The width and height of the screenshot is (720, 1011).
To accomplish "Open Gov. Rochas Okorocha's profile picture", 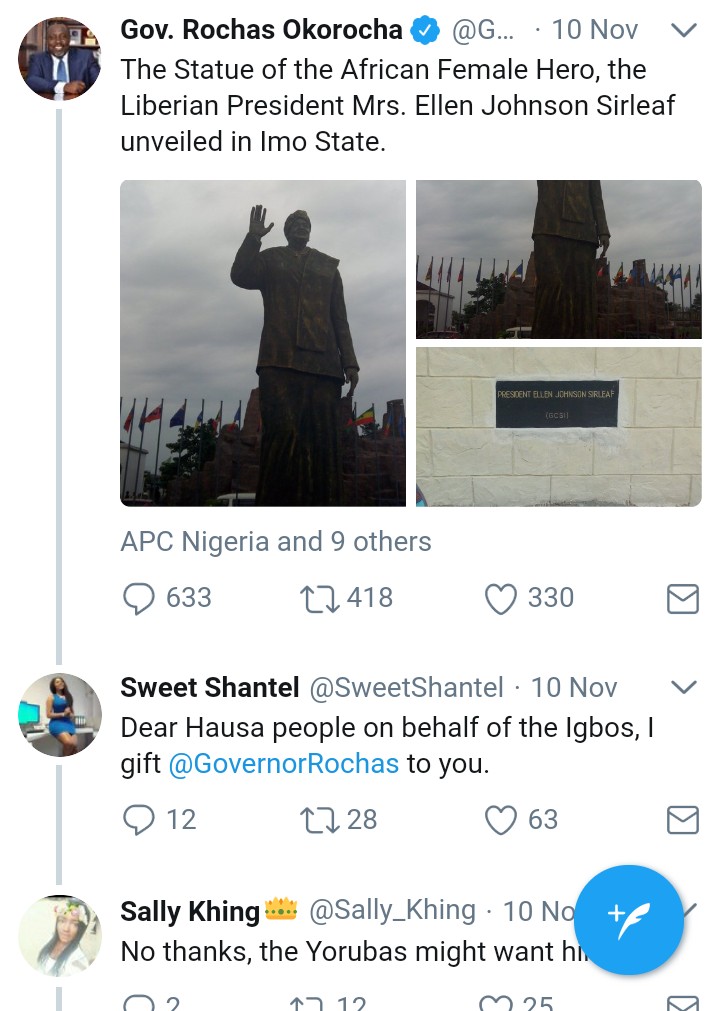I will (59, 58).
